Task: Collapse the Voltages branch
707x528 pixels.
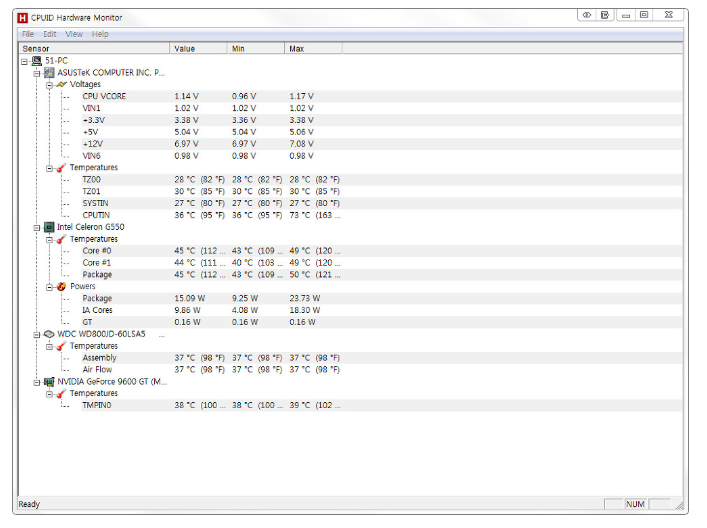Action: (49, 85)
